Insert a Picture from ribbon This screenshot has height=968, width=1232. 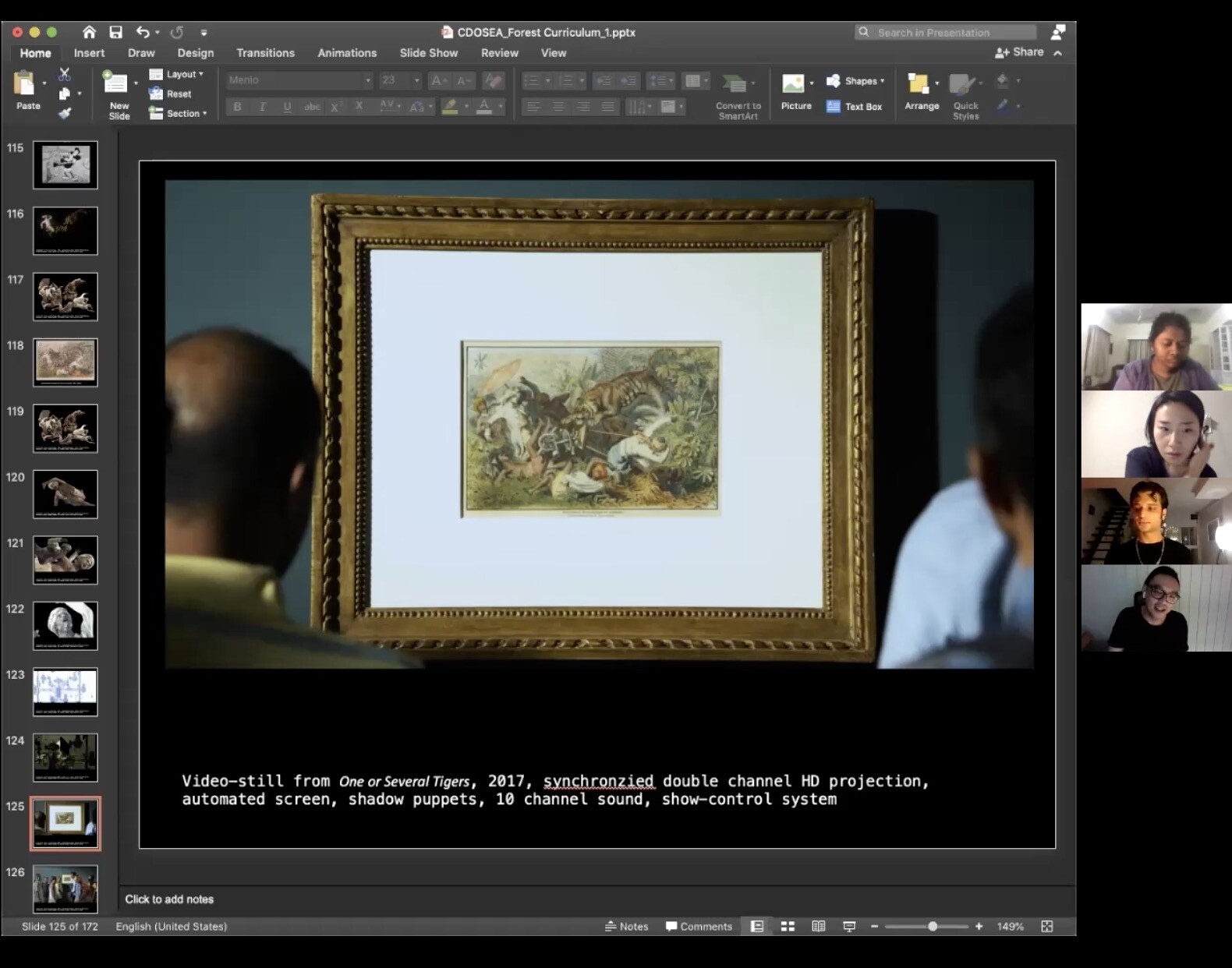tap(795, 92)
